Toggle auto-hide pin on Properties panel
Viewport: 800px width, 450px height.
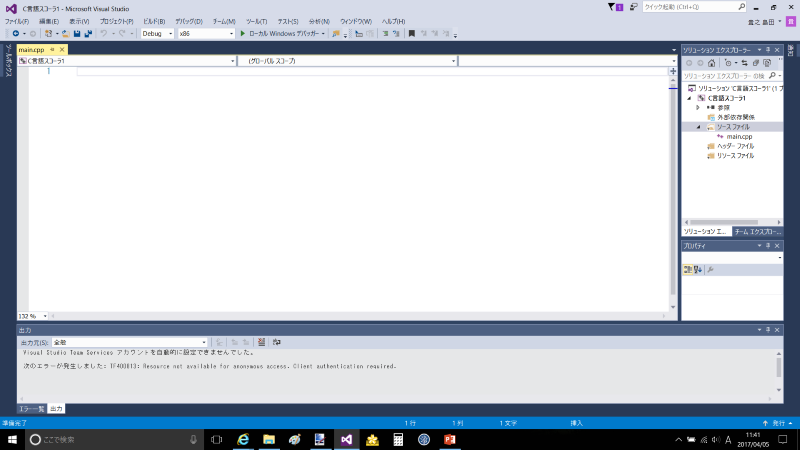[x=768, y=246]
